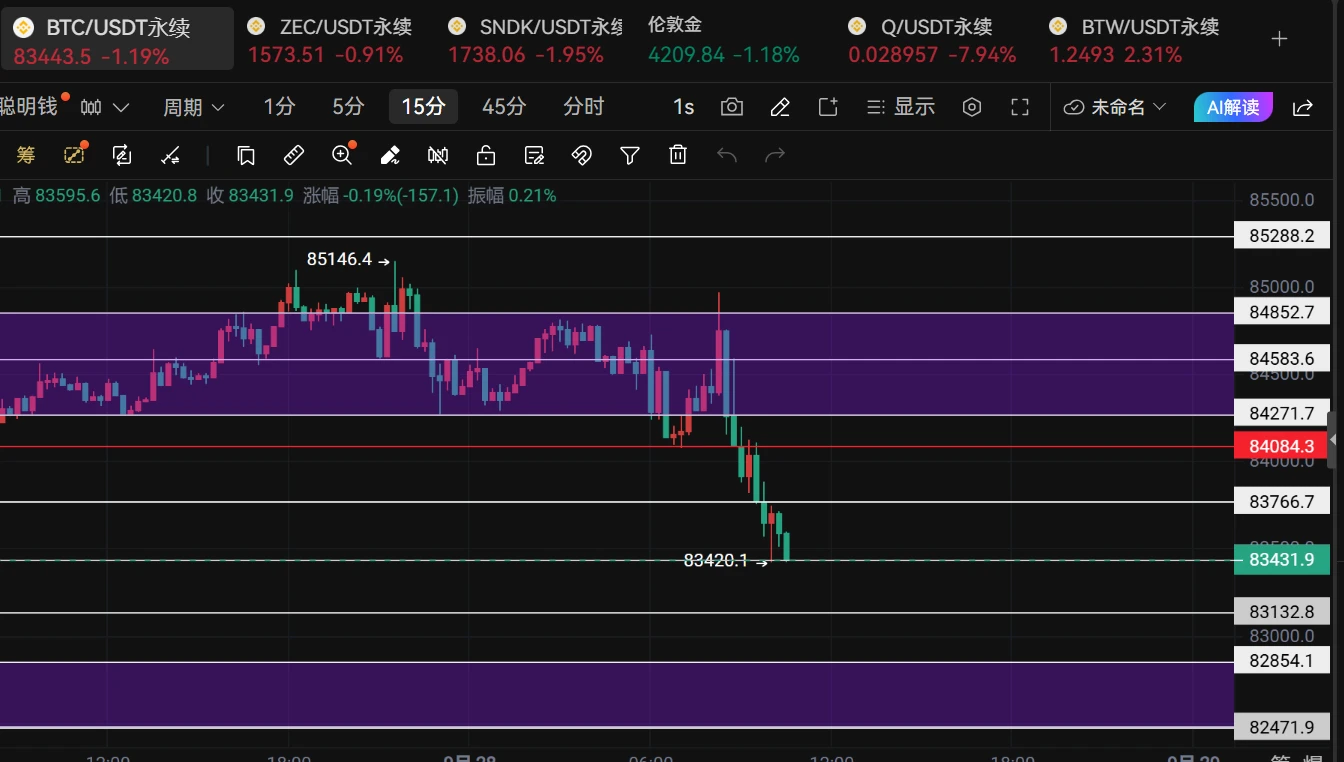Click the 筹 chip distribution icon
Image resolution: width=1344 pixels, height=762 pixels.
pos(26,155)
